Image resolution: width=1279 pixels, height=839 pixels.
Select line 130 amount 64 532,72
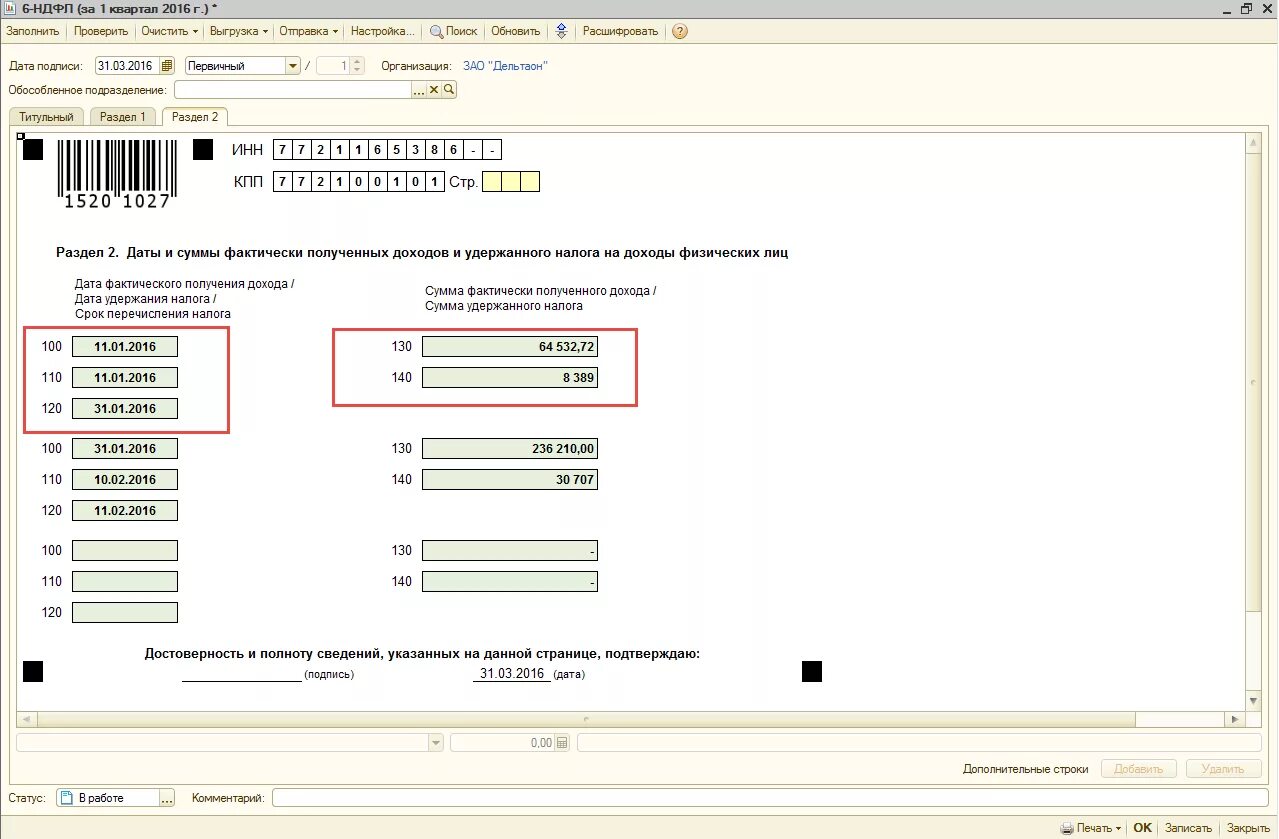(510, 347)
